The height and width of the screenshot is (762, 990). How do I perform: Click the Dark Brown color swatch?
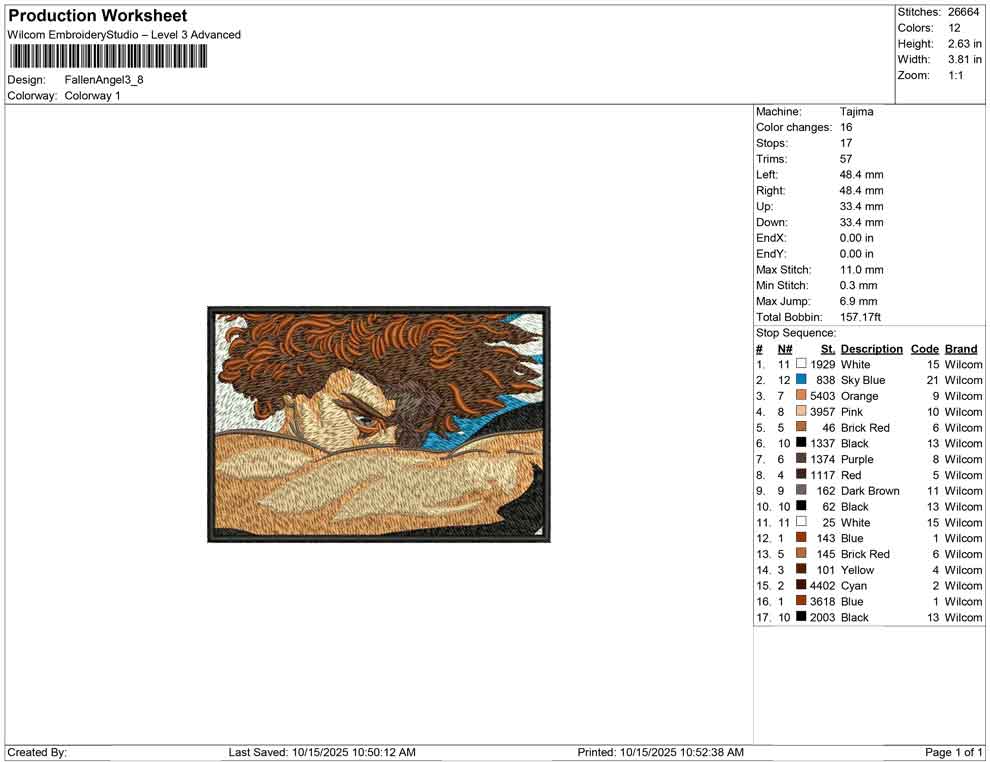[x=801, y=490]
